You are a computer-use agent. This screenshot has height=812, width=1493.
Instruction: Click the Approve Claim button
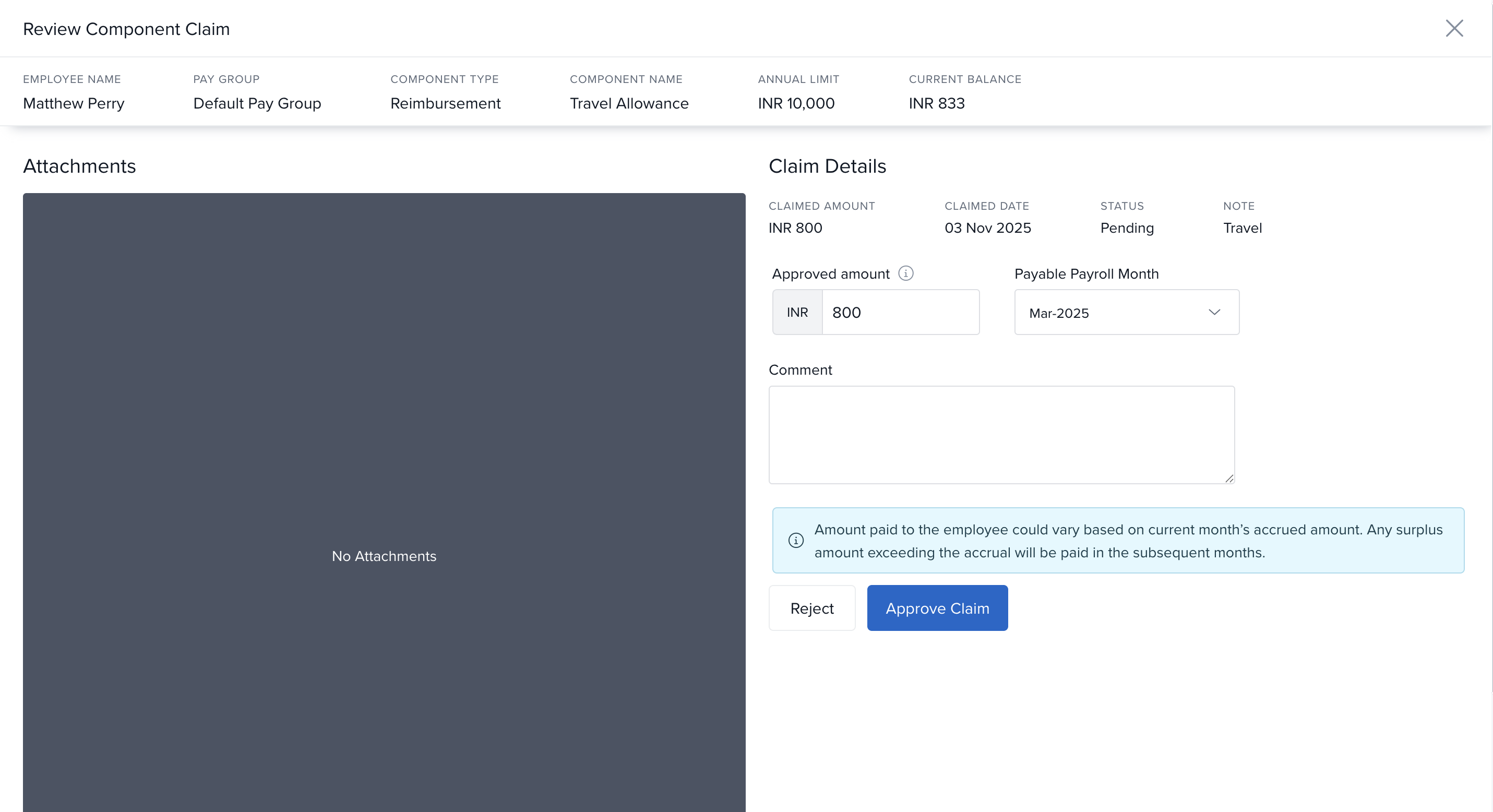point(937,608)
